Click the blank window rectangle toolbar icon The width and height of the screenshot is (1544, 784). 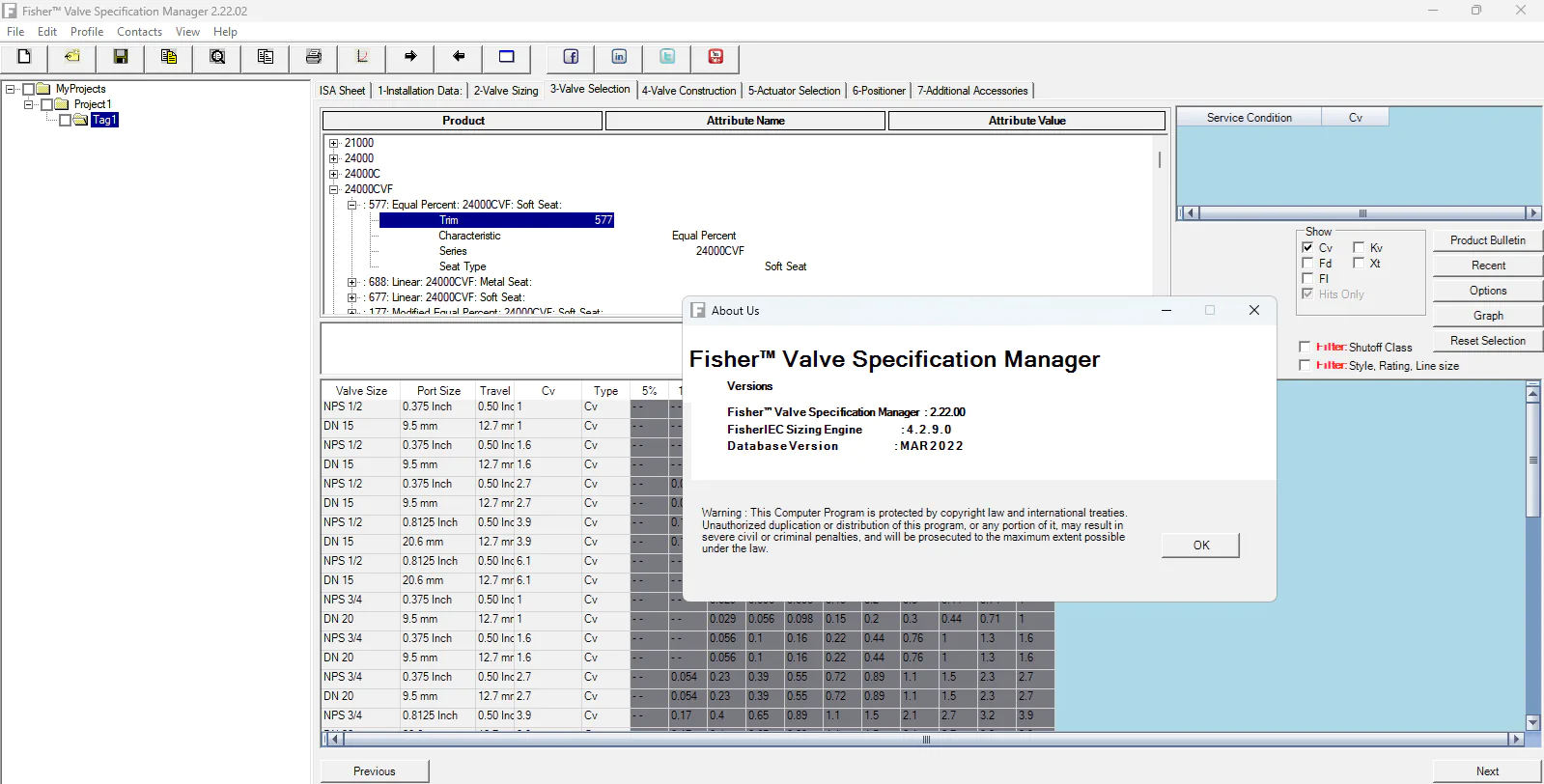pos(507,57)
